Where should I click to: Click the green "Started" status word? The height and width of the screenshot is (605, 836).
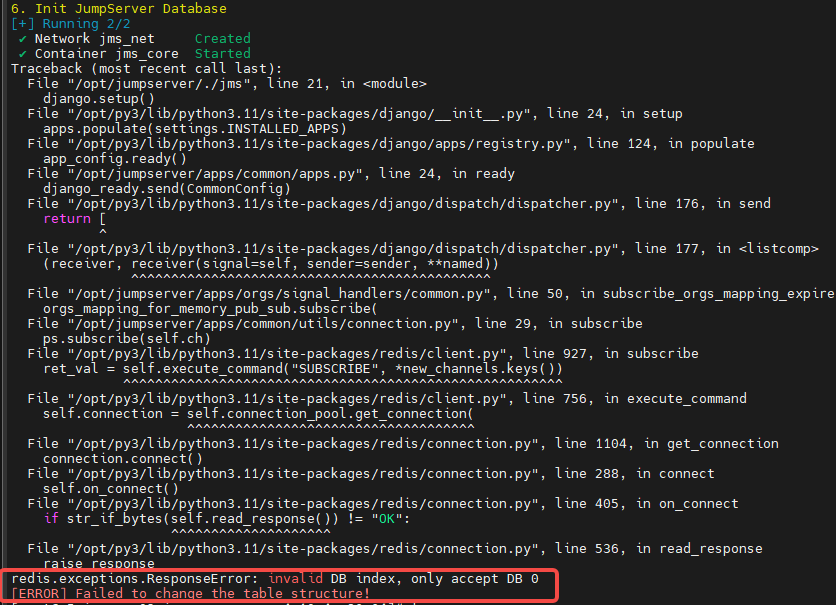[x=222, y=53]
